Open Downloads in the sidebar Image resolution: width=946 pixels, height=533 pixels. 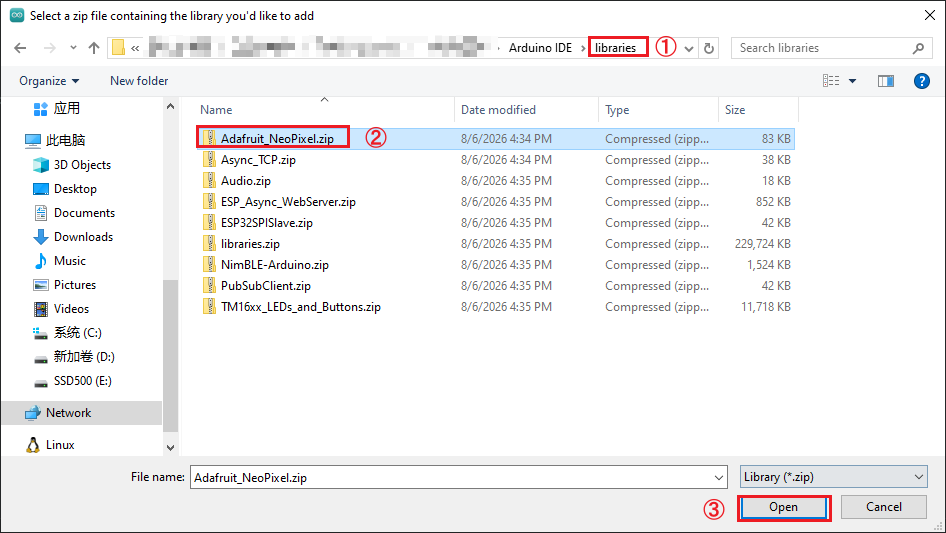(x=83, y=237)
